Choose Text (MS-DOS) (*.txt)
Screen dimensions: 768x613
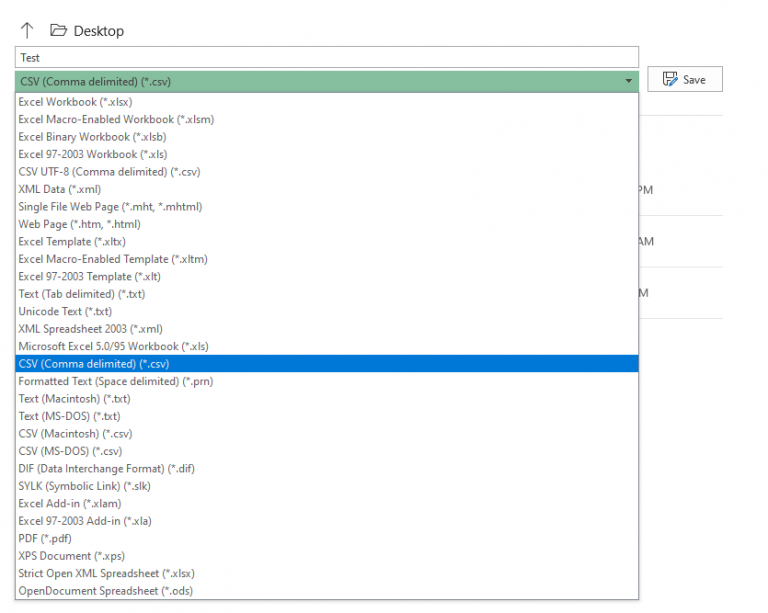pos(327,416)
